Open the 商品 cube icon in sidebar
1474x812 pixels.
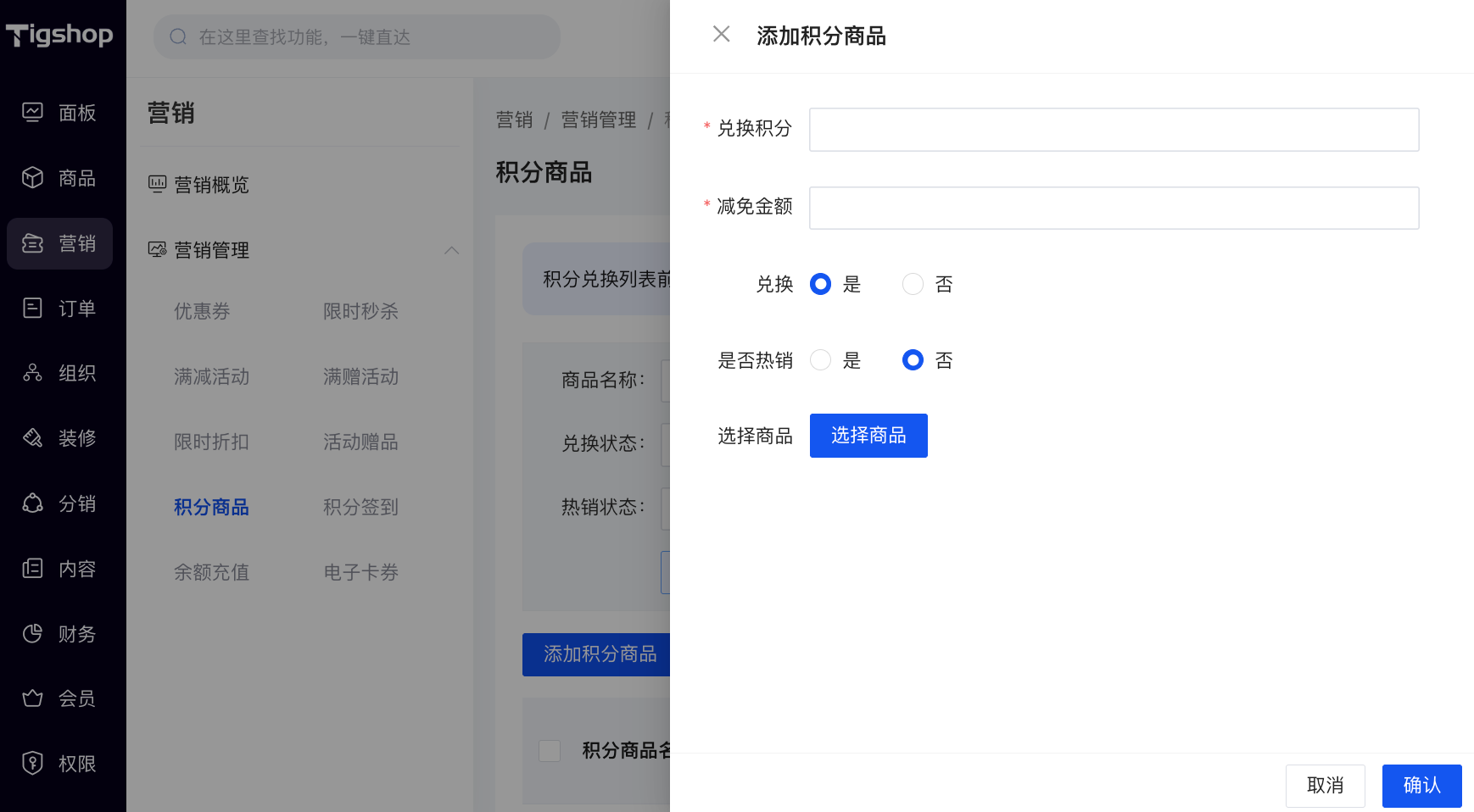tap(32, 178)
